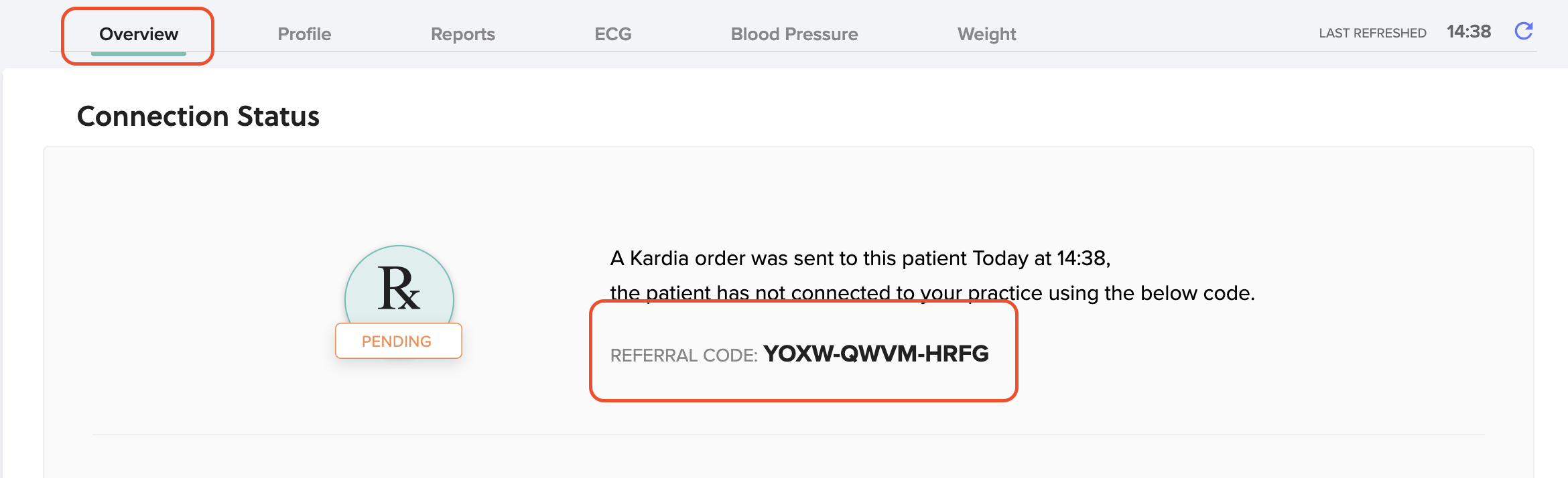
Task: Click the LAST REFRESHED label
Action: pyautogui.click(x=1372, y=33)
